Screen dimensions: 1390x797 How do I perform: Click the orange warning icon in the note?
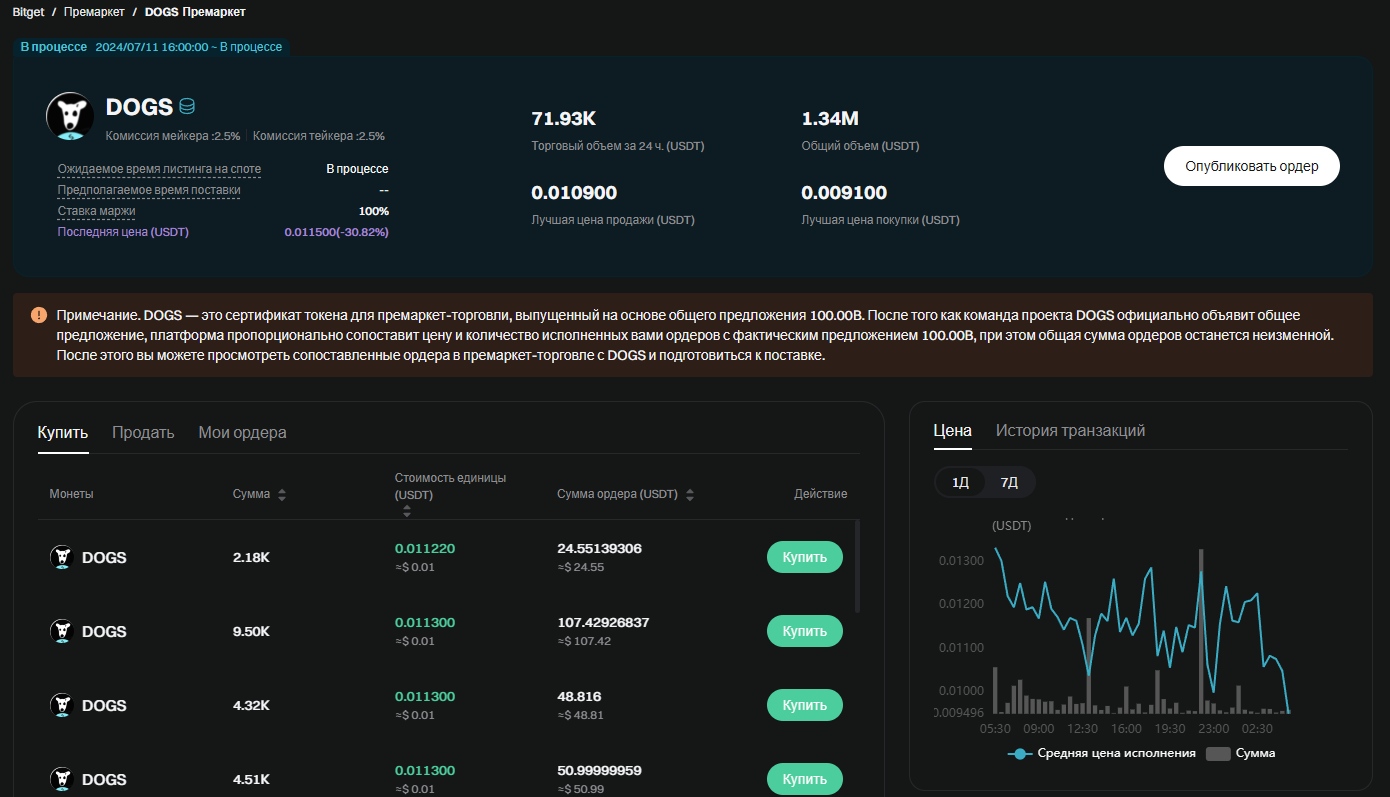[39, 315]
